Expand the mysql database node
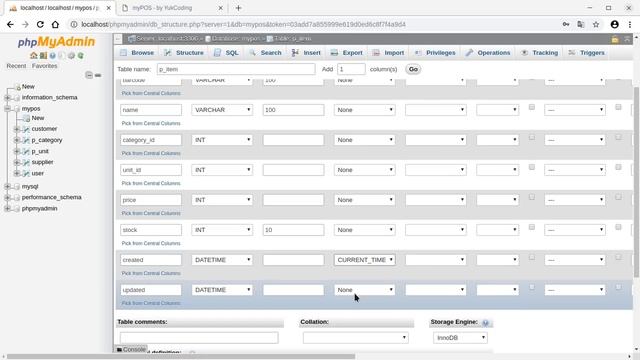 tap(7, 187)
